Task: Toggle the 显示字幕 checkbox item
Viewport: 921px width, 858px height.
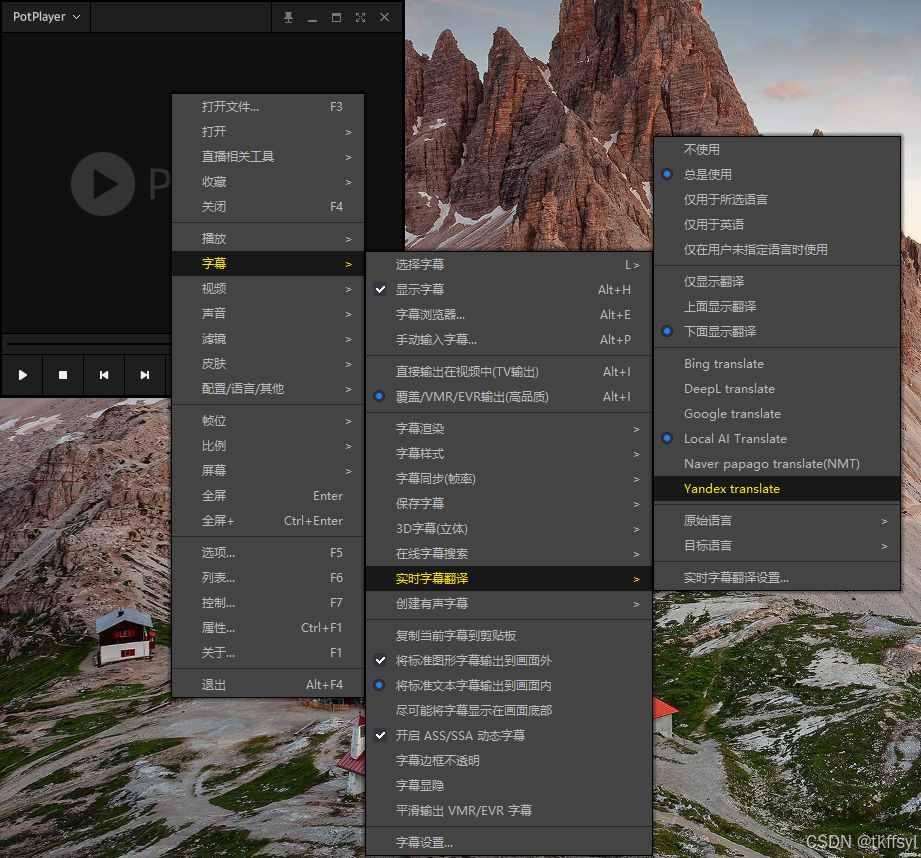Action: pyautogui.click(x=509, y=290)
